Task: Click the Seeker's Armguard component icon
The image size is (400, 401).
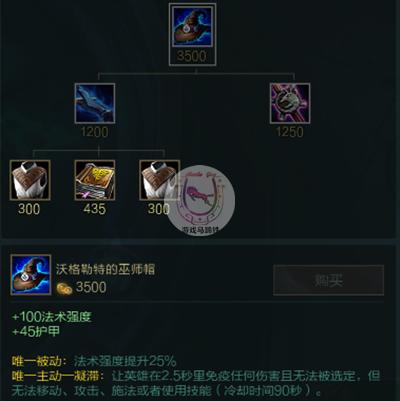Action: [x=95, y=103]
